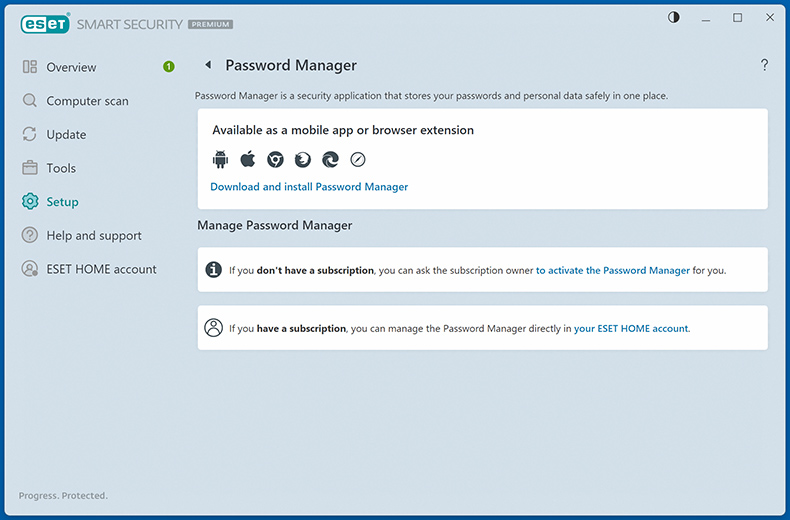This screenshot has width=790, height=520.
Task: Go back using the arrow beside Password Manager
Action: 208,64
